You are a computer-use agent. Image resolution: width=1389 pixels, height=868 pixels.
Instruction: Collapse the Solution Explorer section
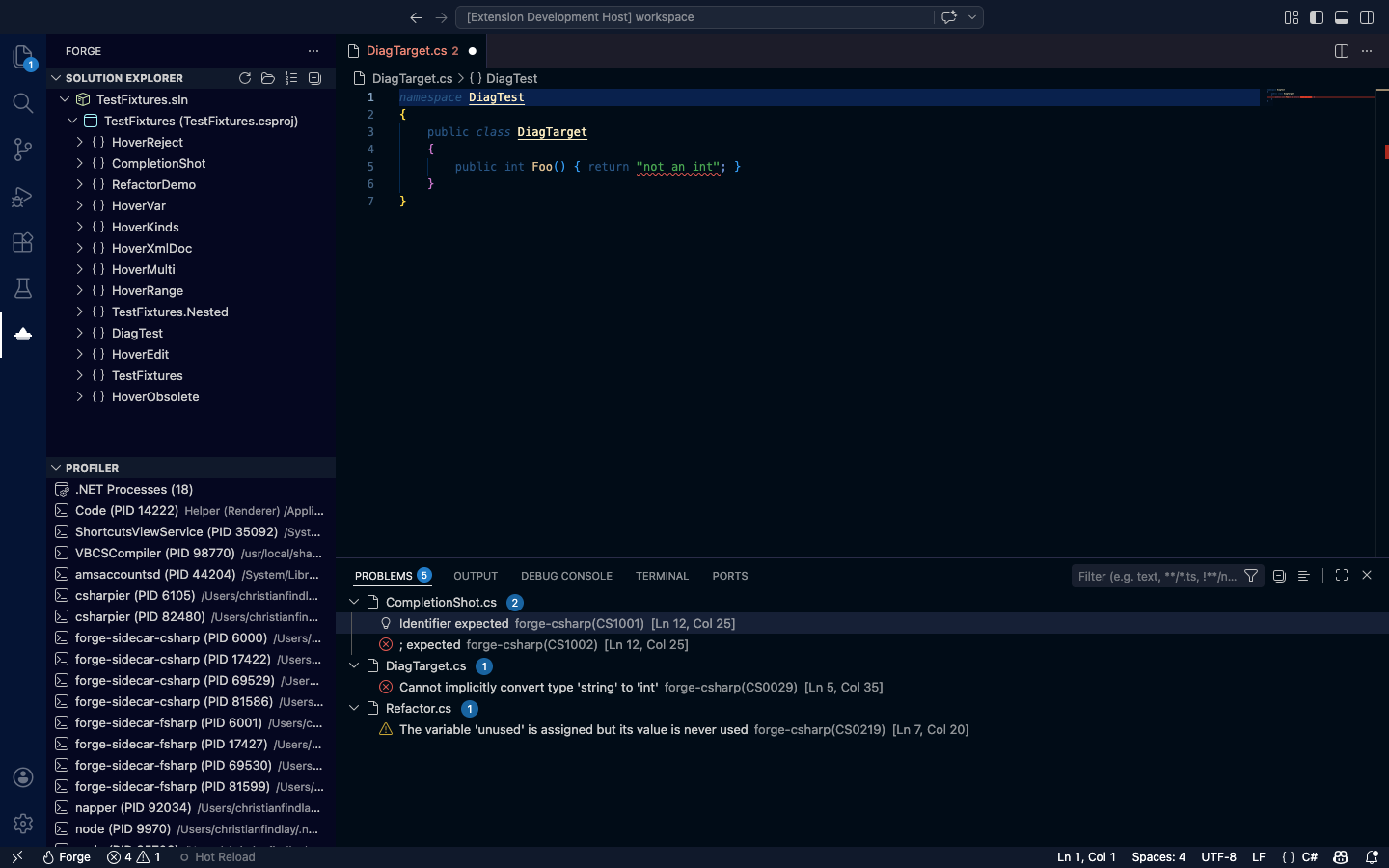coord(56,78)
